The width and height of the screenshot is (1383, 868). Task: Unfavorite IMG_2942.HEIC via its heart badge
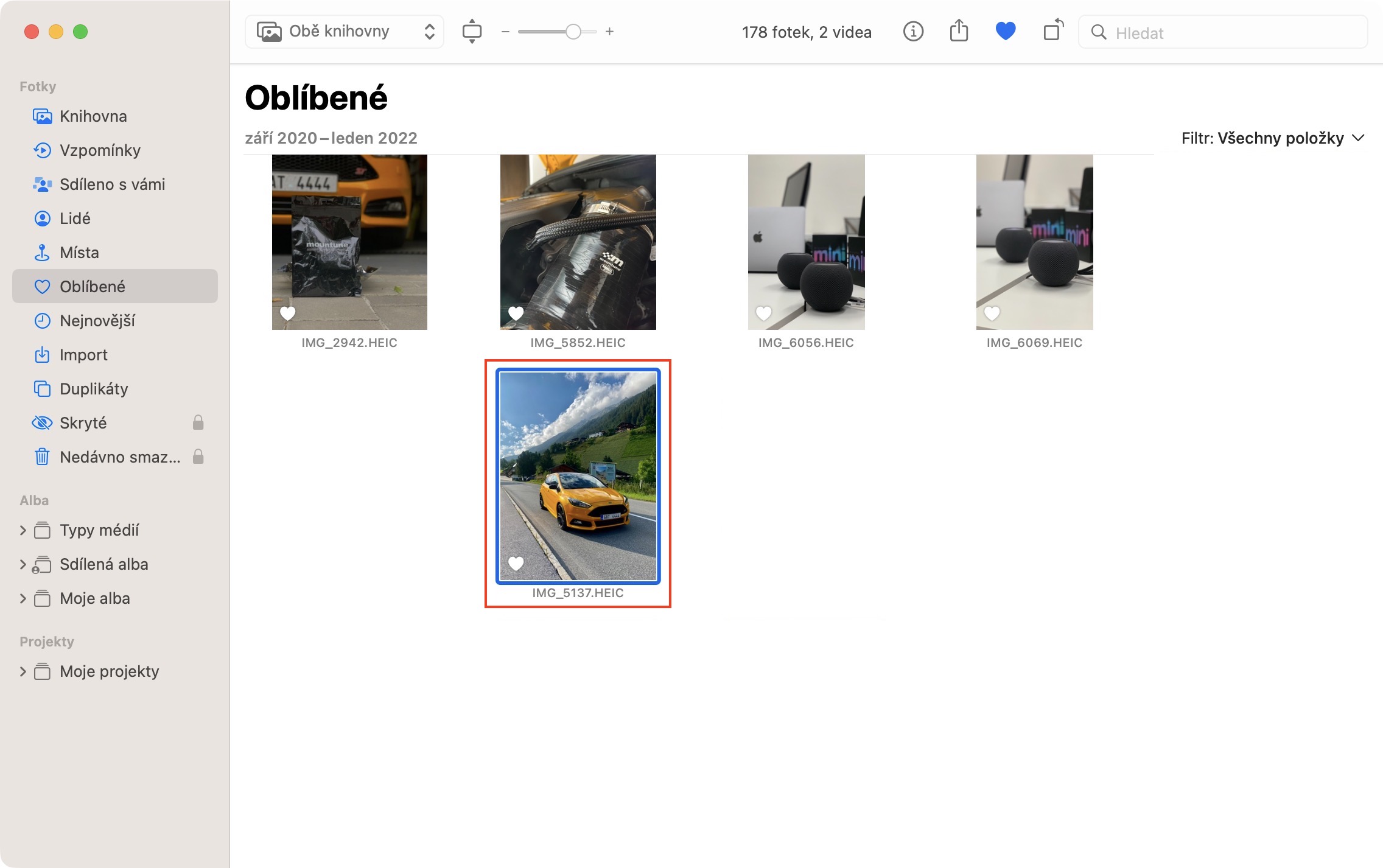click(287, 313)
